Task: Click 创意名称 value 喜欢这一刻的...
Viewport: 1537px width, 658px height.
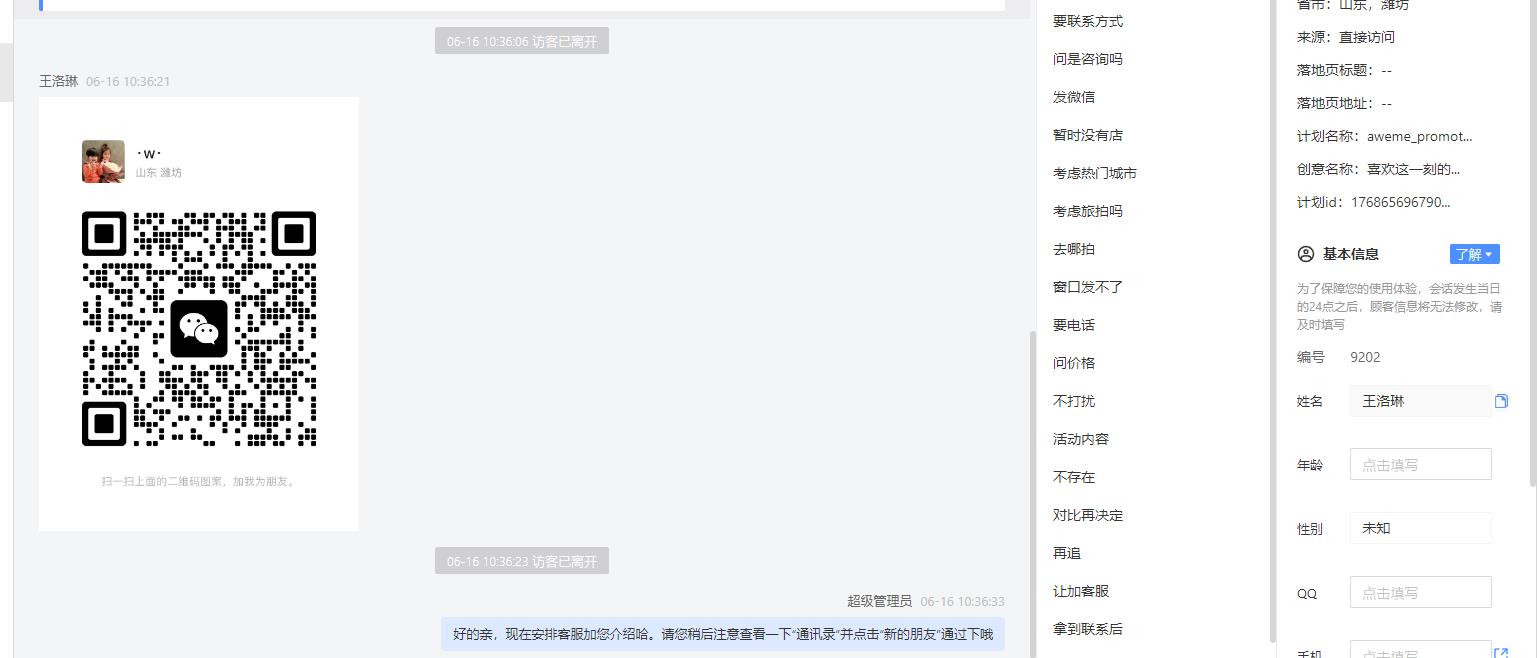Action: (x=1413, y=169)
